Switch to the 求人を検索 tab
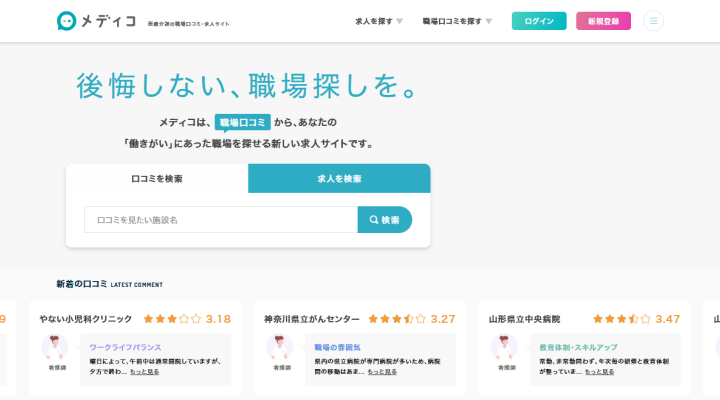720x400 pixels. [x=339, y=178]
